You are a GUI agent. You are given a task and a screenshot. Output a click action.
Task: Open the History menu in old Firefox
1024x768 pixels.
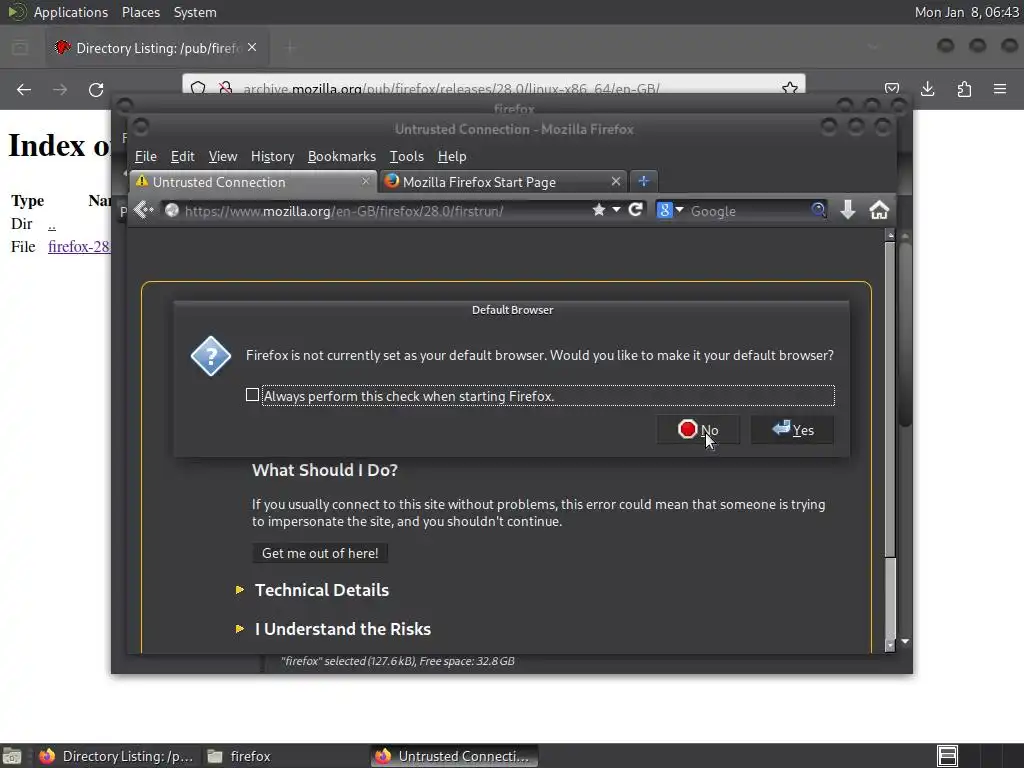[x=272, y=156]
